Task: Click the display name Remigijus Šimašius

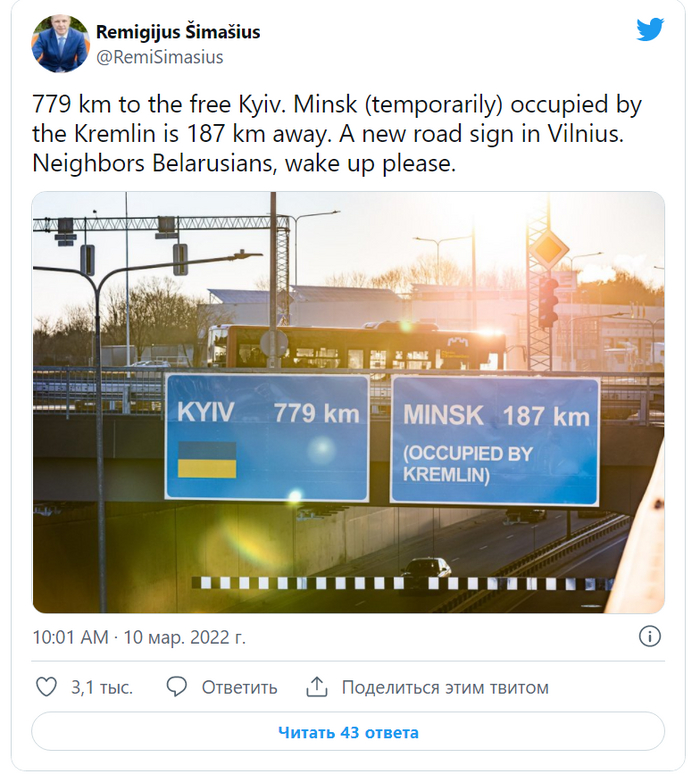Action: (x=178, y=32)
